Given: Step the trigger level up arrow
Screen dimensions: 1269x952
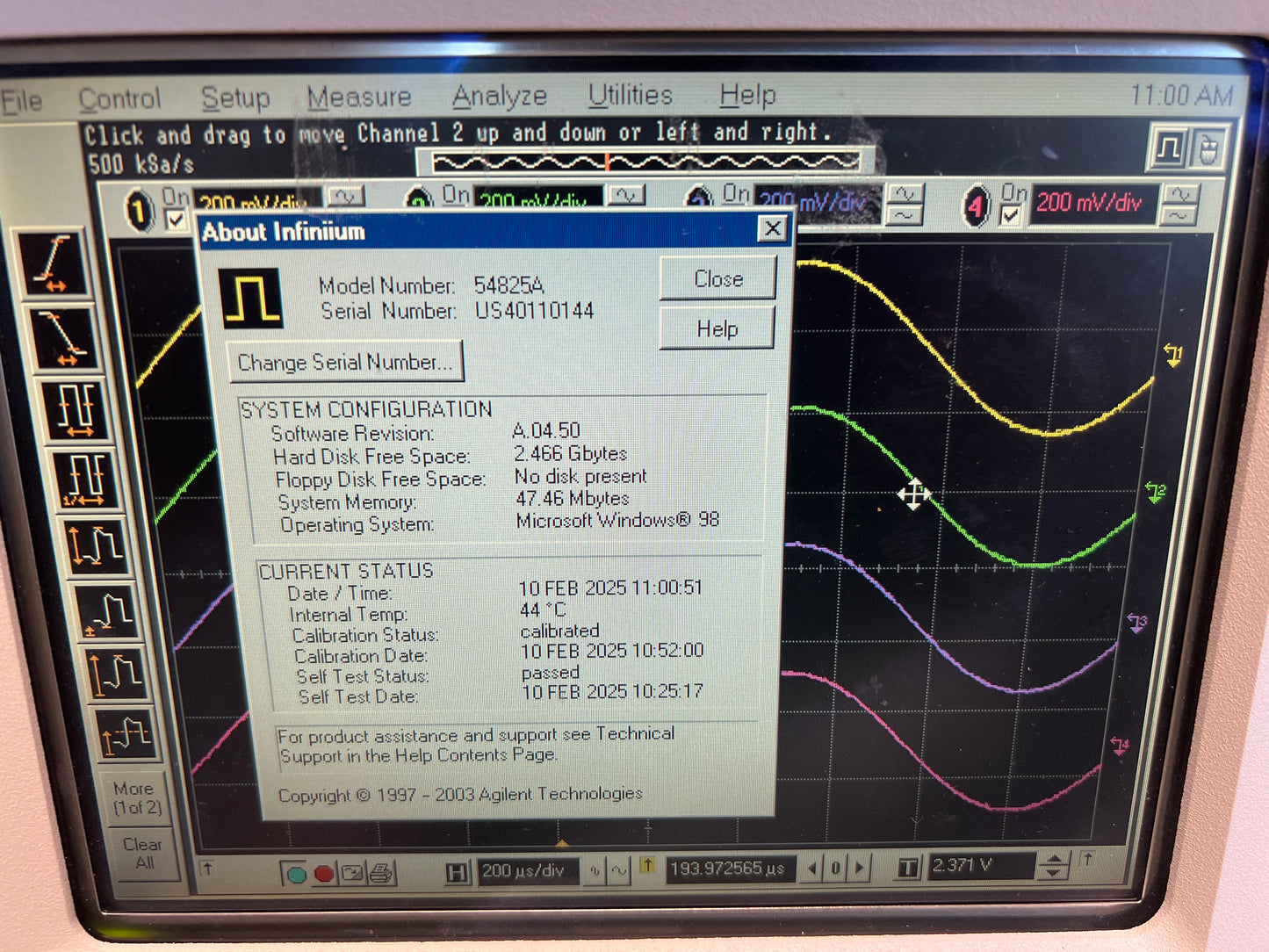Looking at the screenshot, I should [x=1054, y=860].
